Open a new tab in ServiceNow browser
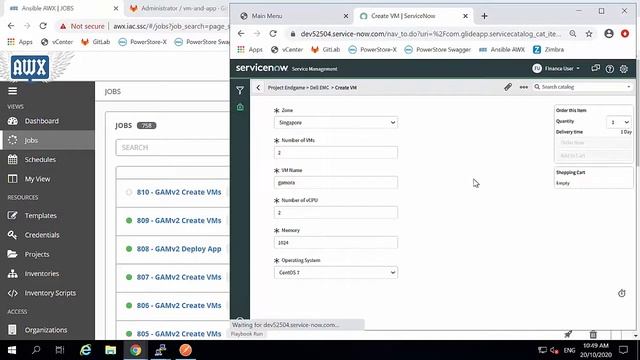 tap(484, 16)
